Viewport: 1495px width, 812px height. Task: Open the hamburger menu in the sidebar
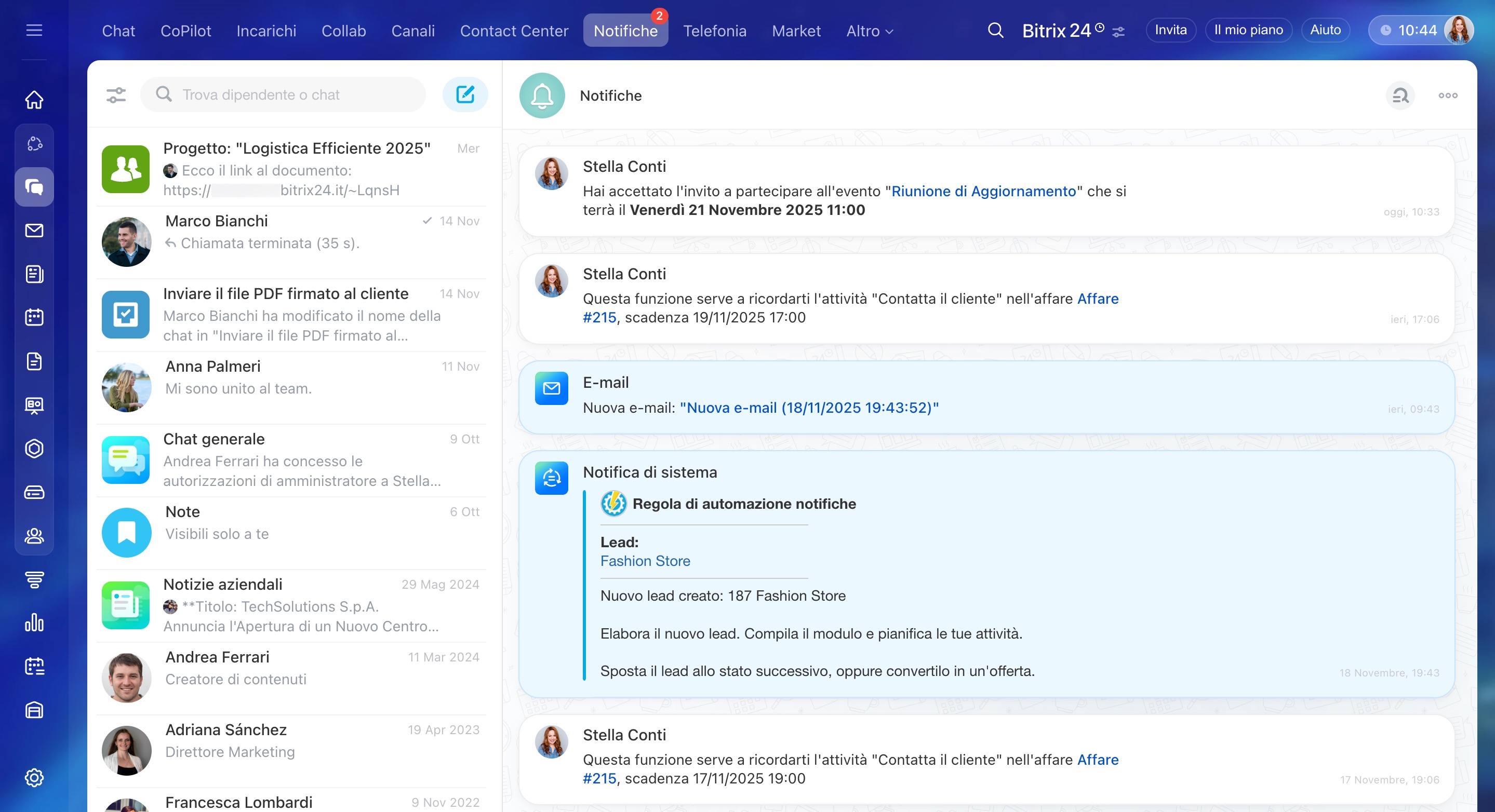[34, 30]
